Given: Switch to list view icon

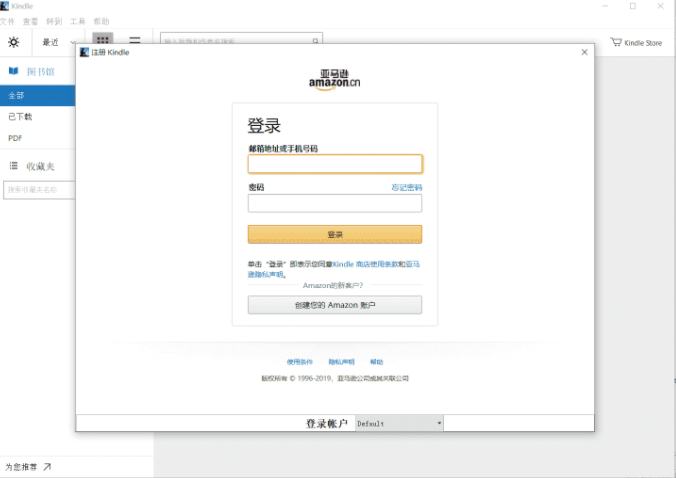Looking at the screenshot, I should [x=135, y=40].
